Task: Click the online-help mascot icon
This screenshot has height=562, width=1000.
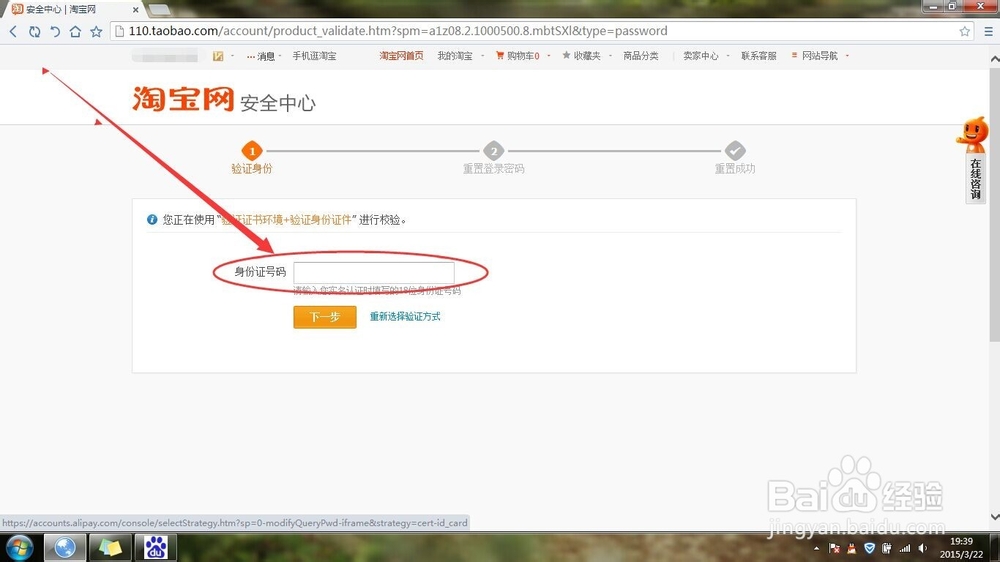Action: 973,134
